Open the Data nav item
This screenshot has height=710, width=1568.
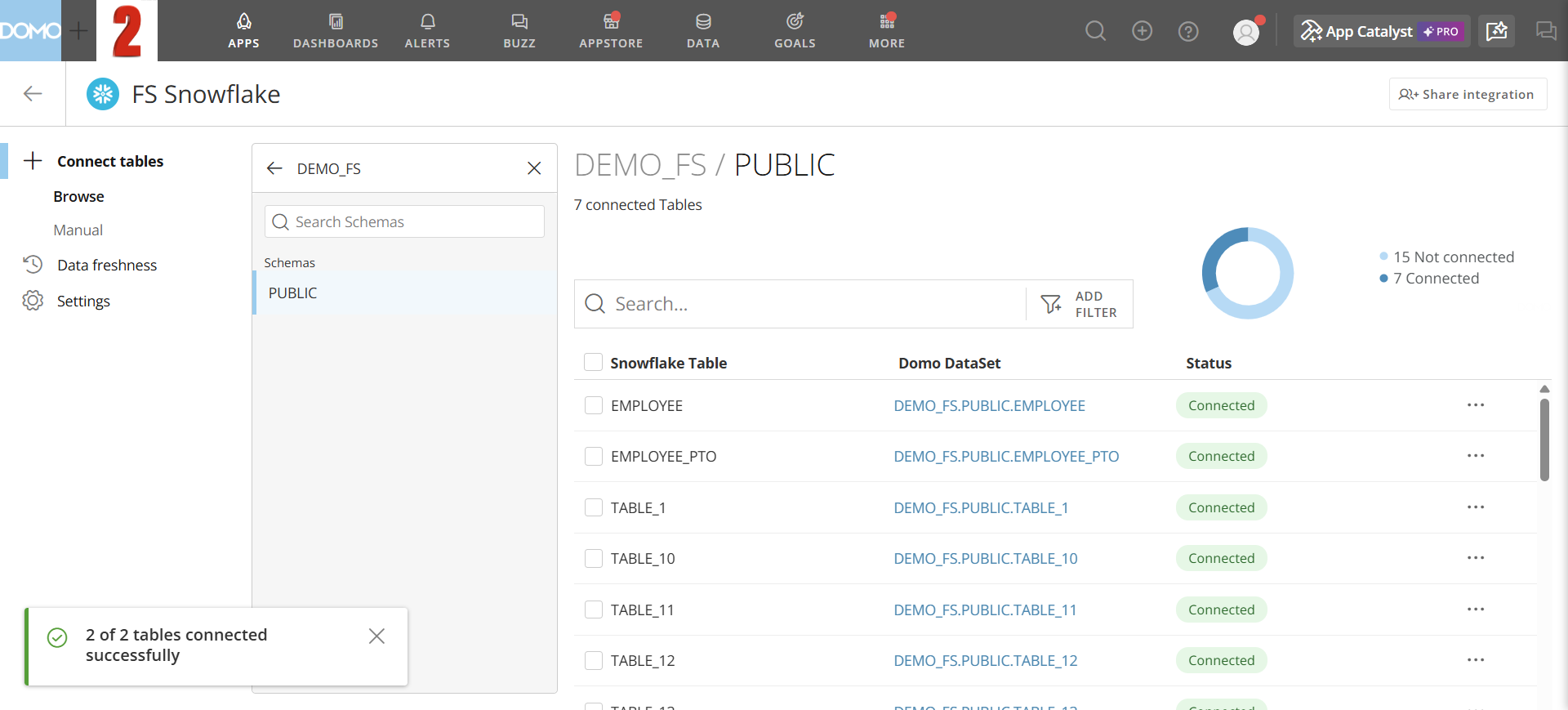(x=703, y=30)
